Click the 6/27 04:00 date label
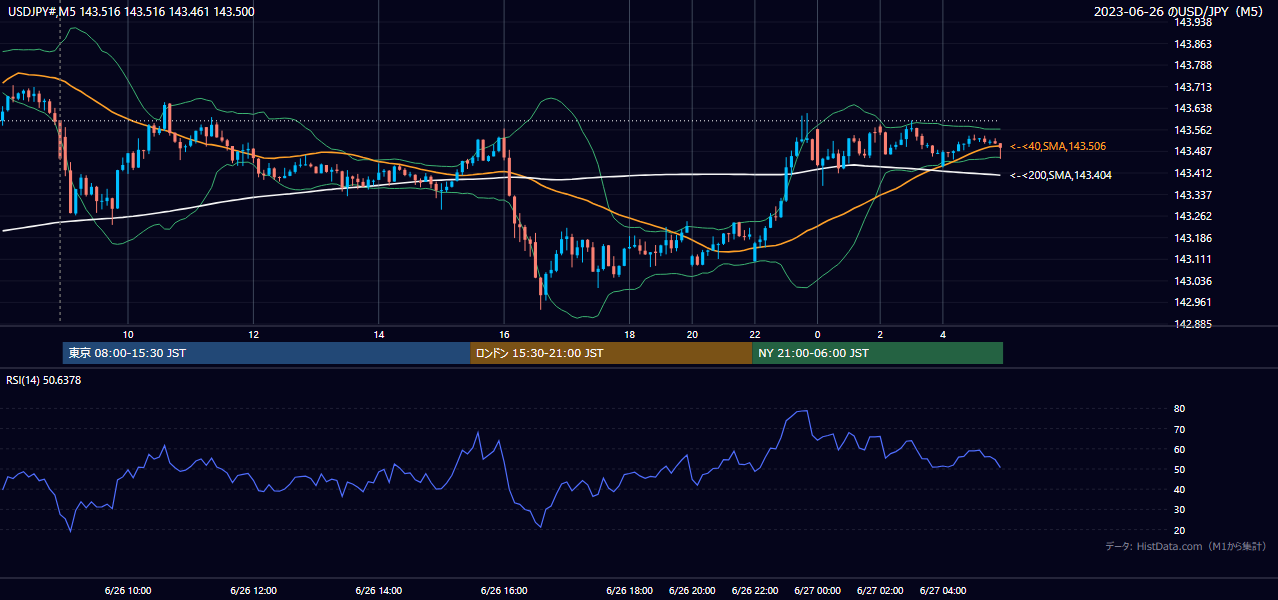 (943, 591)
